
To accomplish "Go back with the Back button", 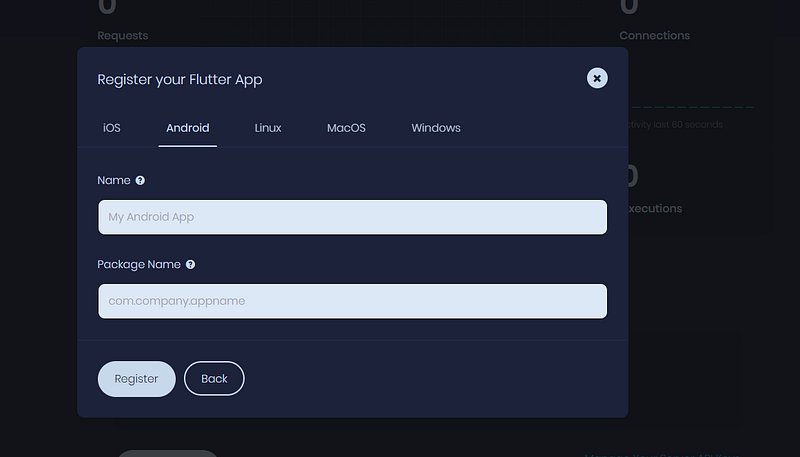I will (x=214, y=378).
